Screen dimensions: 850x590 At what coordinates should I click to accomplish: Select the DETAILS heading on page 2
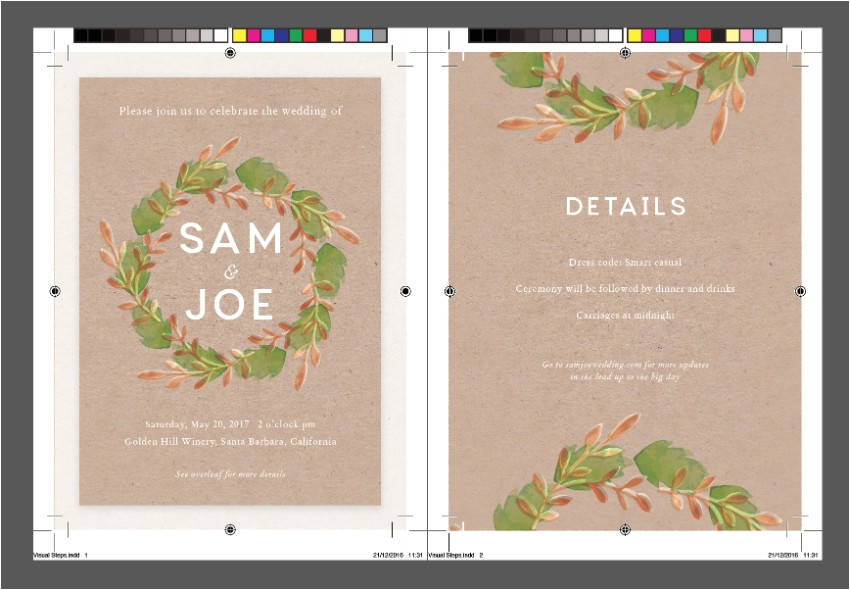click(x=629, y=208)
